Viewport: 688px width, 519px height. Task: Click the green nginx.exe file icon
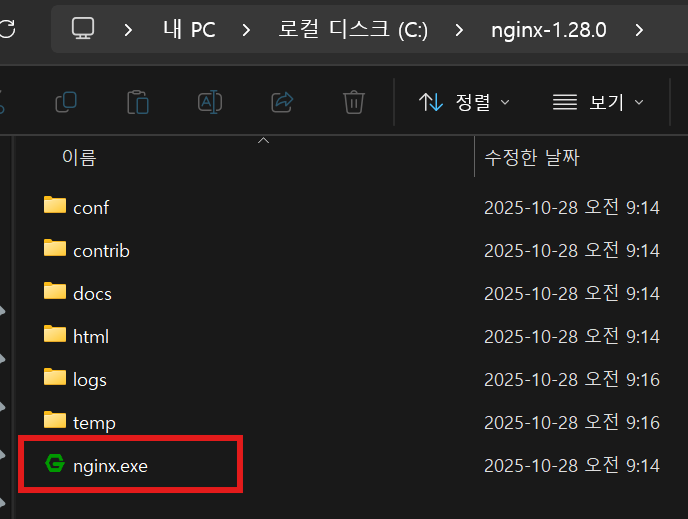pyautogui.click(x=55, y=464)
